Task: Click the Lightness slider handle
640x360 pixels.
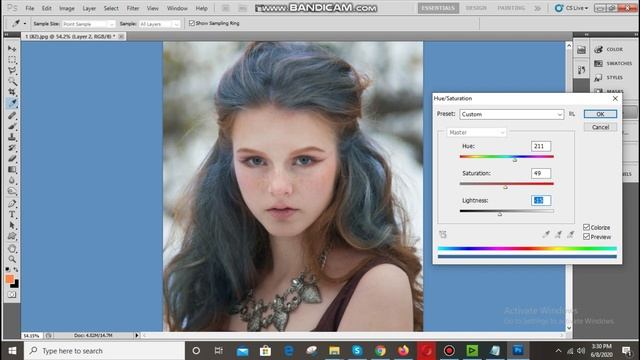Action: pos(500,214)
